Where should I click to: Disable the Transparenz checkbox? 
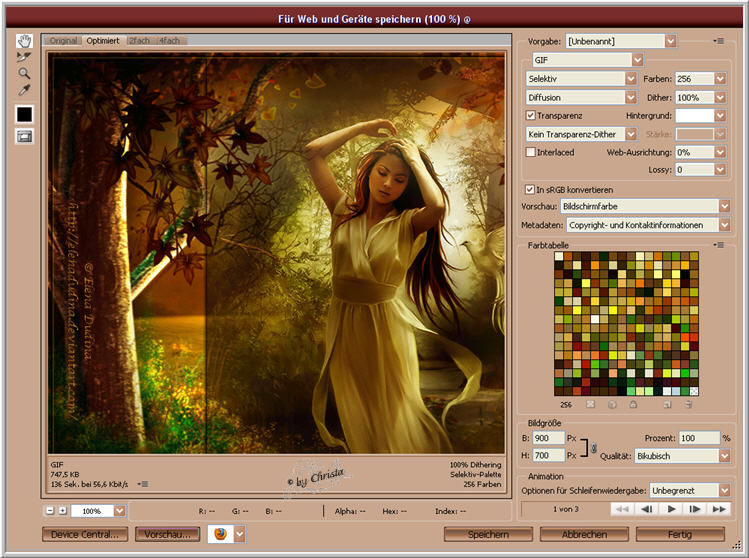tap(530, 115)
